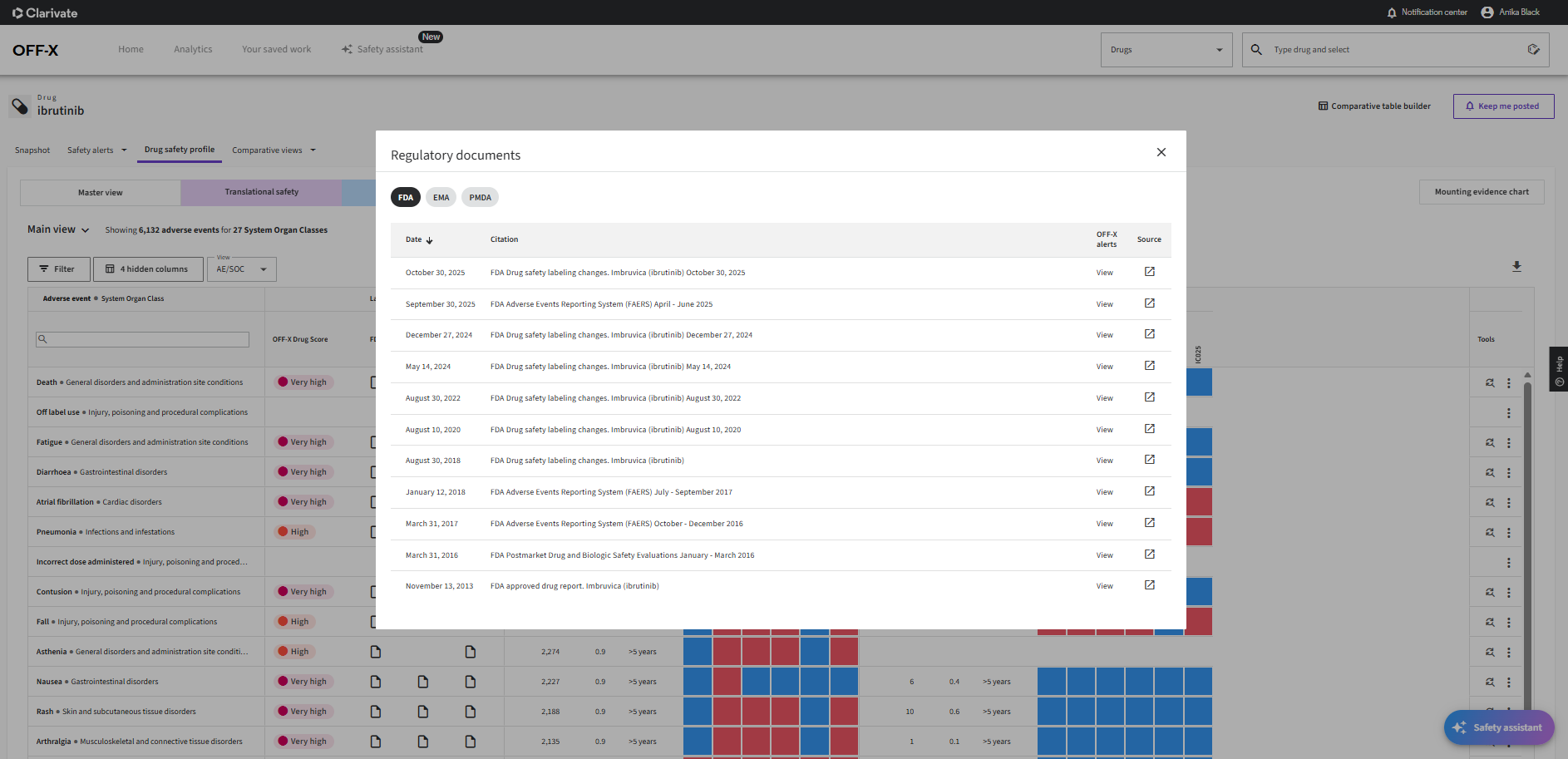Image resolution: width=1568 pixels, height=759 pixels.
Task: Switch to the Snapshot tab
Action: click(32, 150)
